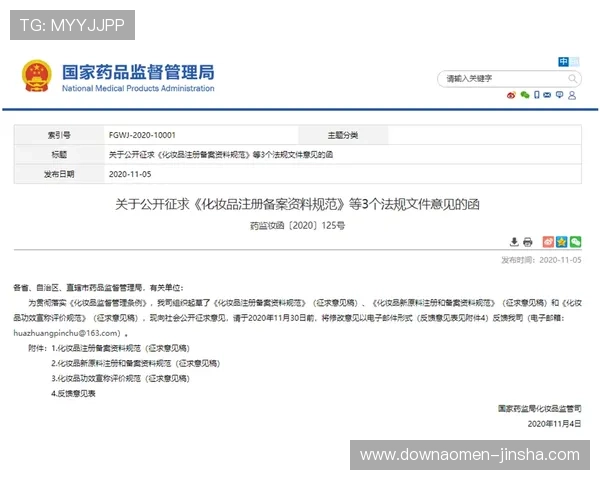Select publish date 2020-11-05 in table
This screenshot has width=600, height=480.
[x=130, y=174]
